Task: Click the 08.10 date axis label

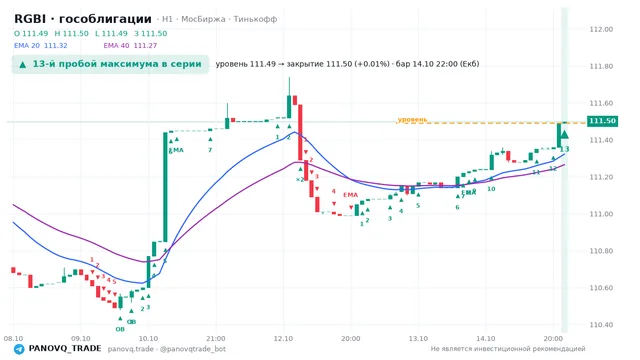Action: 13,339
